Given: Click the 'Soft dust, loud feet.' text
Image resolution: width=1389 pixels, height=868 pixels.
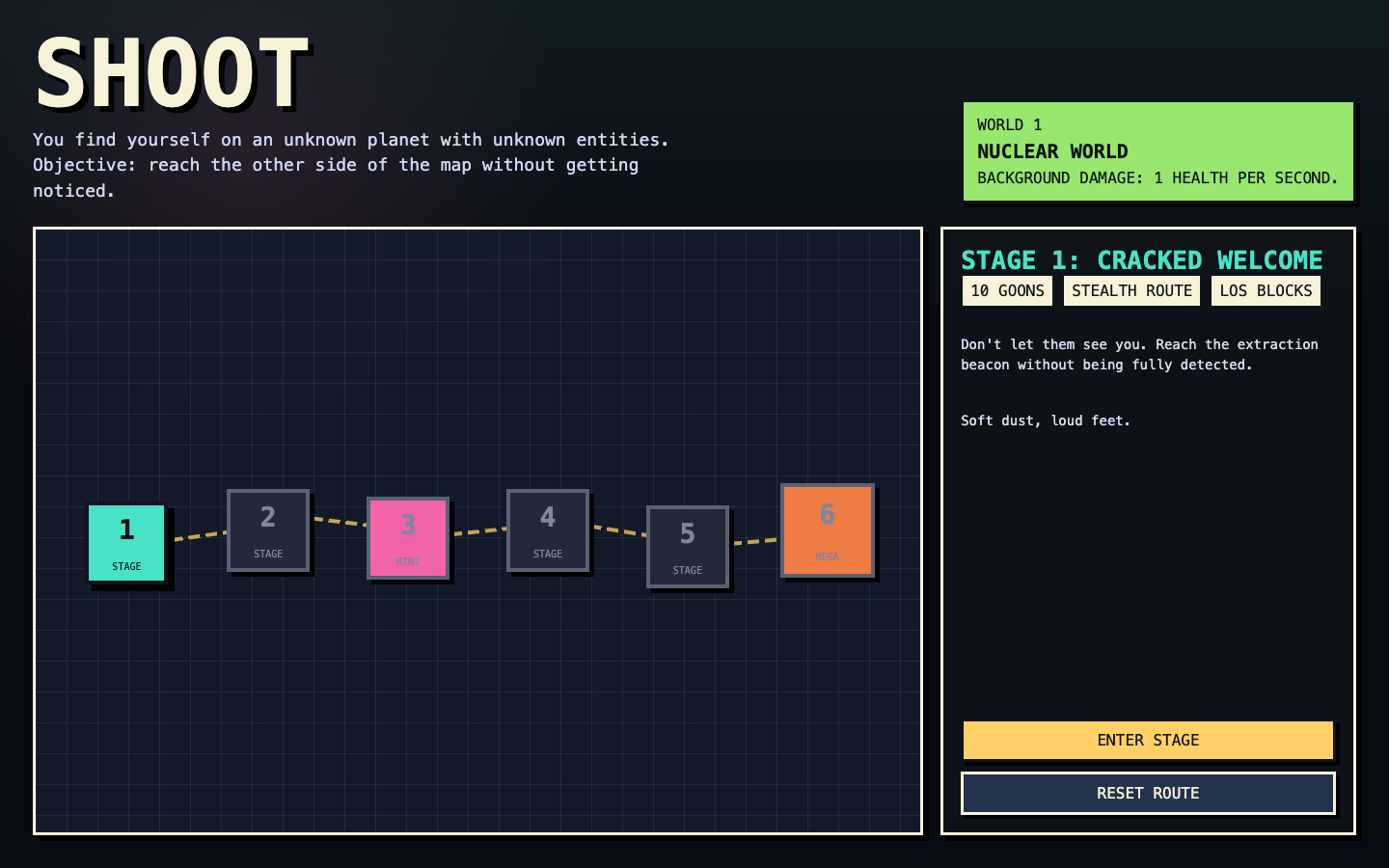Looking at the screenshot, I should (x=1046, y=420).
